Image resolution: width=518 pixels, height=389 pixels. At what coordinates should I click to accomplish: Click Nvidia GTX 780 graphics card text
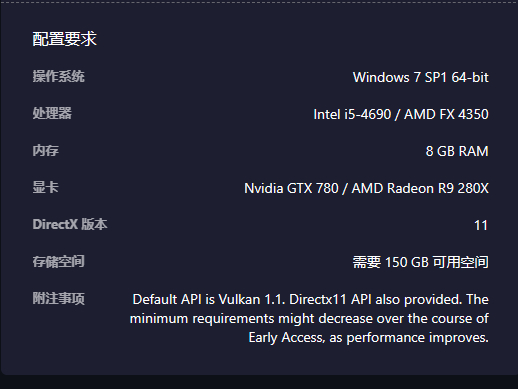pyautogui.click(x=291, y=188)
